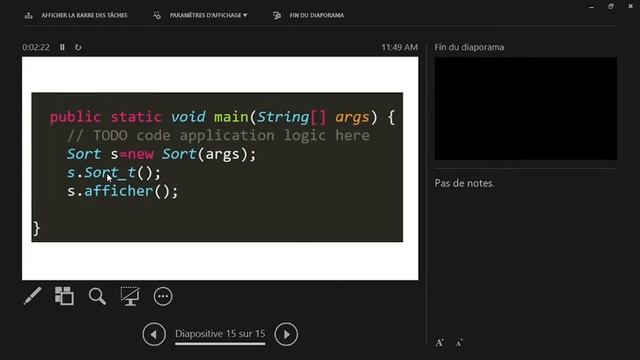Click the elapsed time 0:02:22

coord(36,47)
